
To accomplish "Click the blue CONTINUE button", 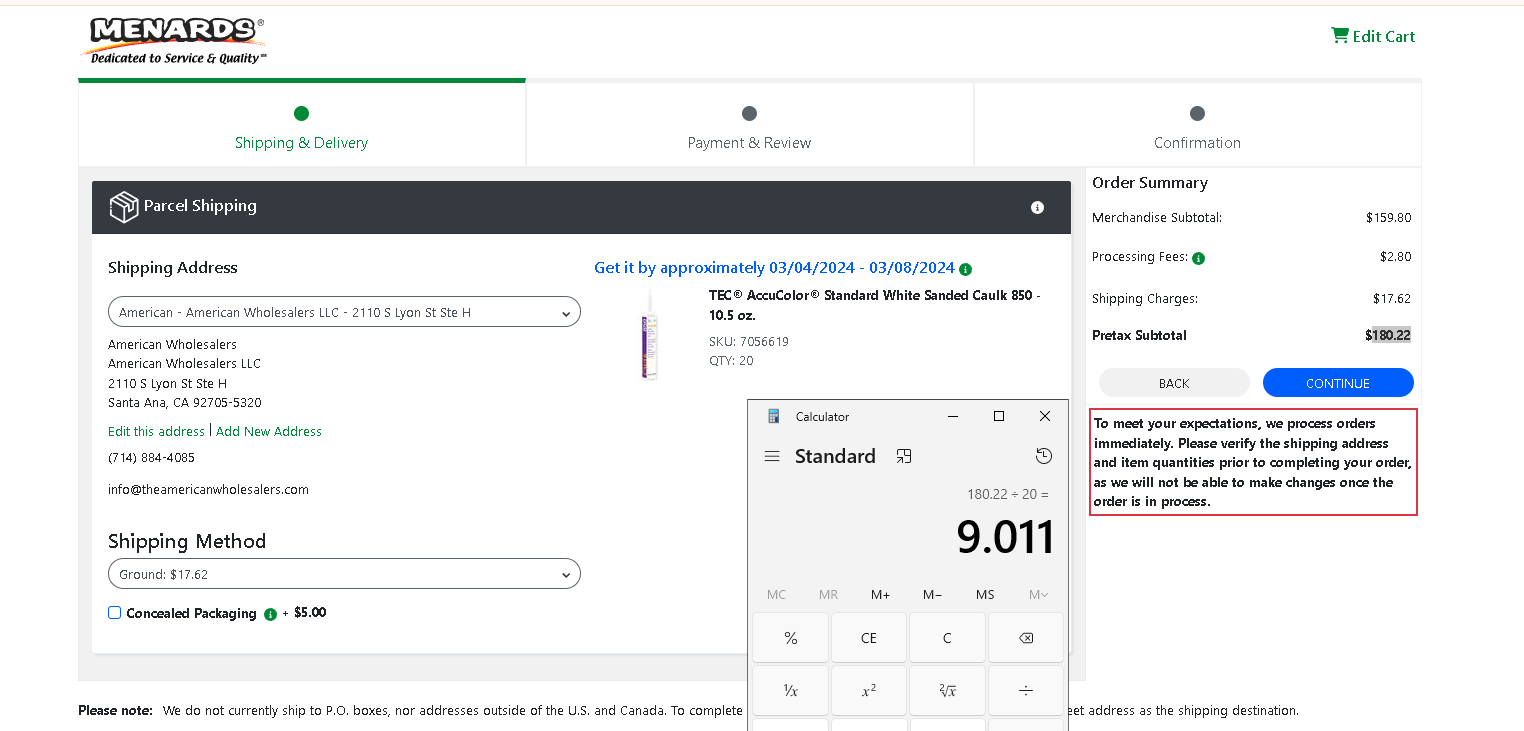I will coord(1338,383).
